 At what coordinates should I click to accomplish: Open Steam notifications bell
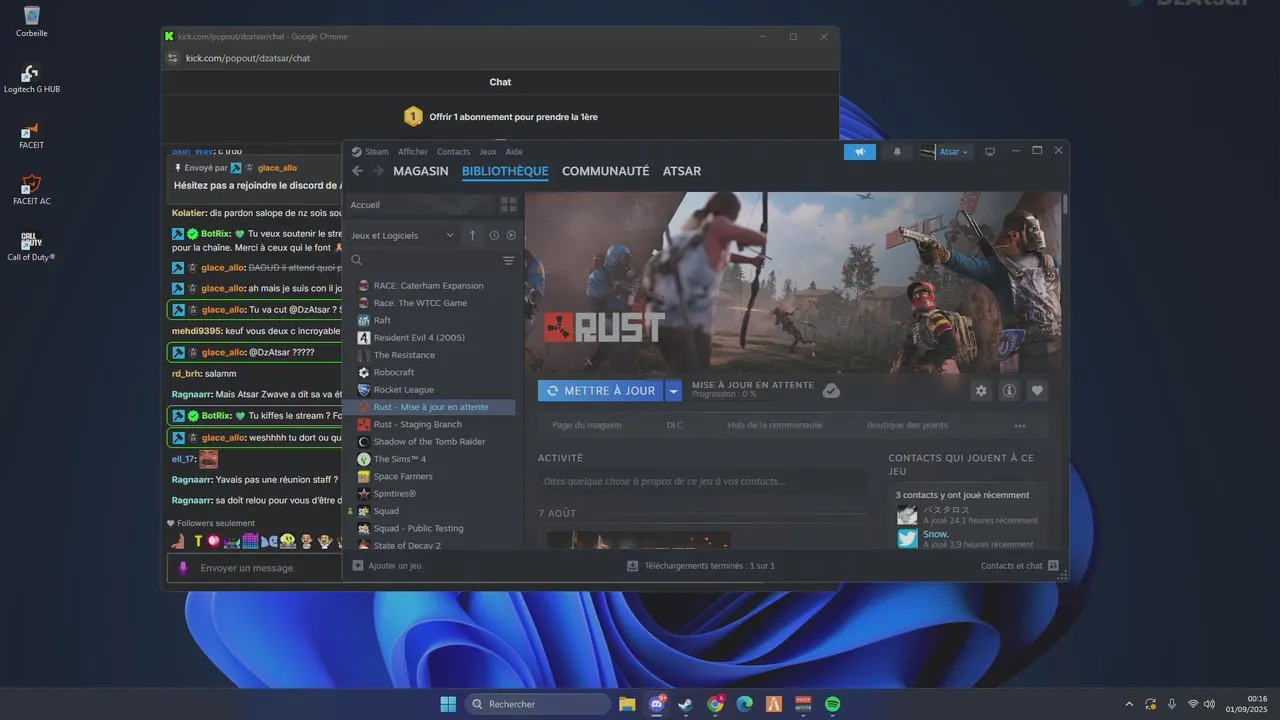click(x=897, y=152)
